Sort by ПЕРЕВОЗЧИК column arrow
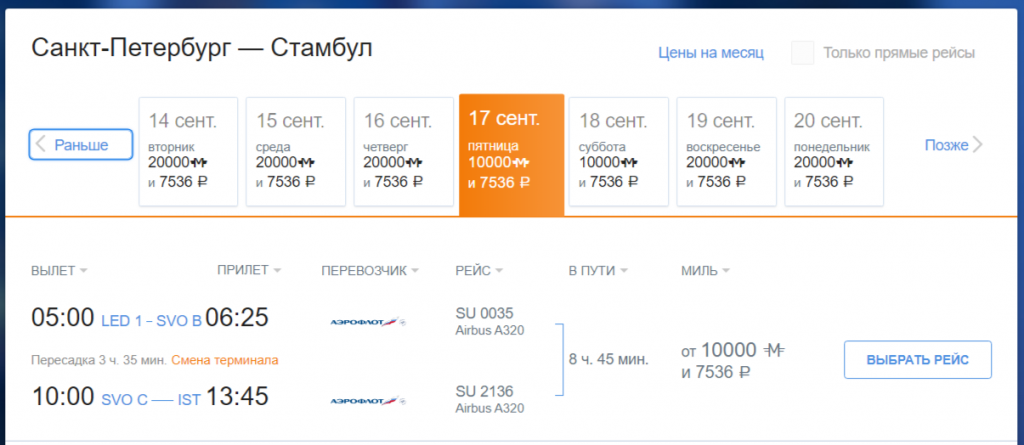The width and height of the screenshot is (1024, 445). tap(414, 271)
